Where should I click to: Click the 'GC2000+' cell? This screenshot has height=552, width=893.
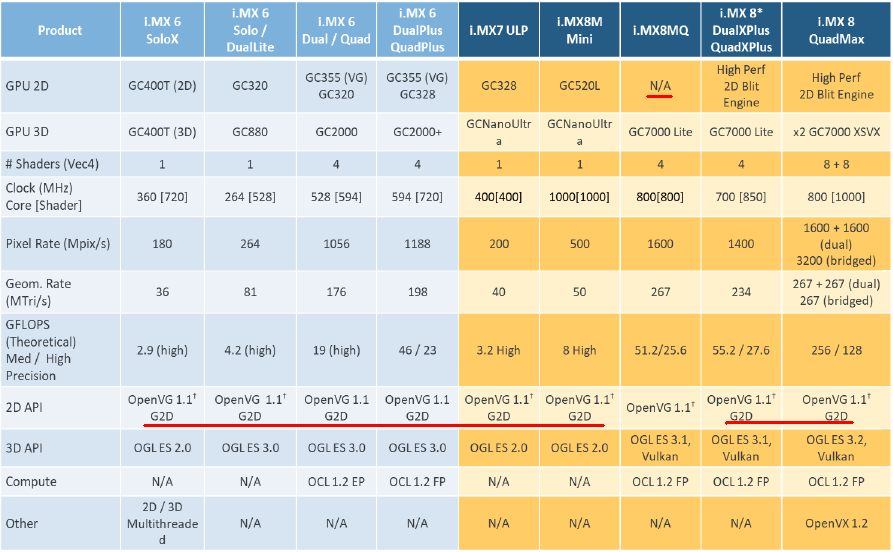click(417, 132)
